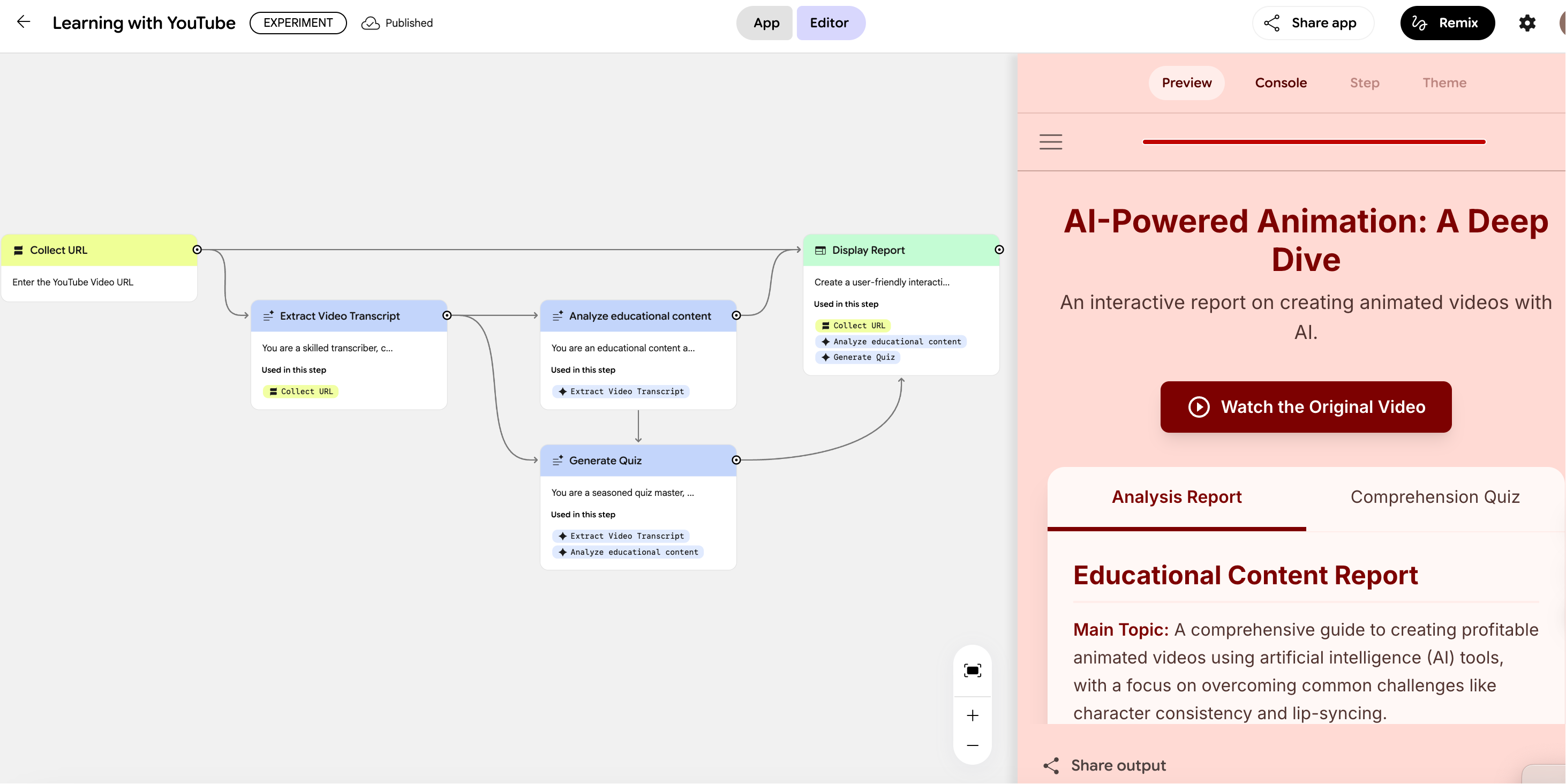The image size is (1566, 784).
Task: Open the Theme tab
Action: [x=1444, y=82]
